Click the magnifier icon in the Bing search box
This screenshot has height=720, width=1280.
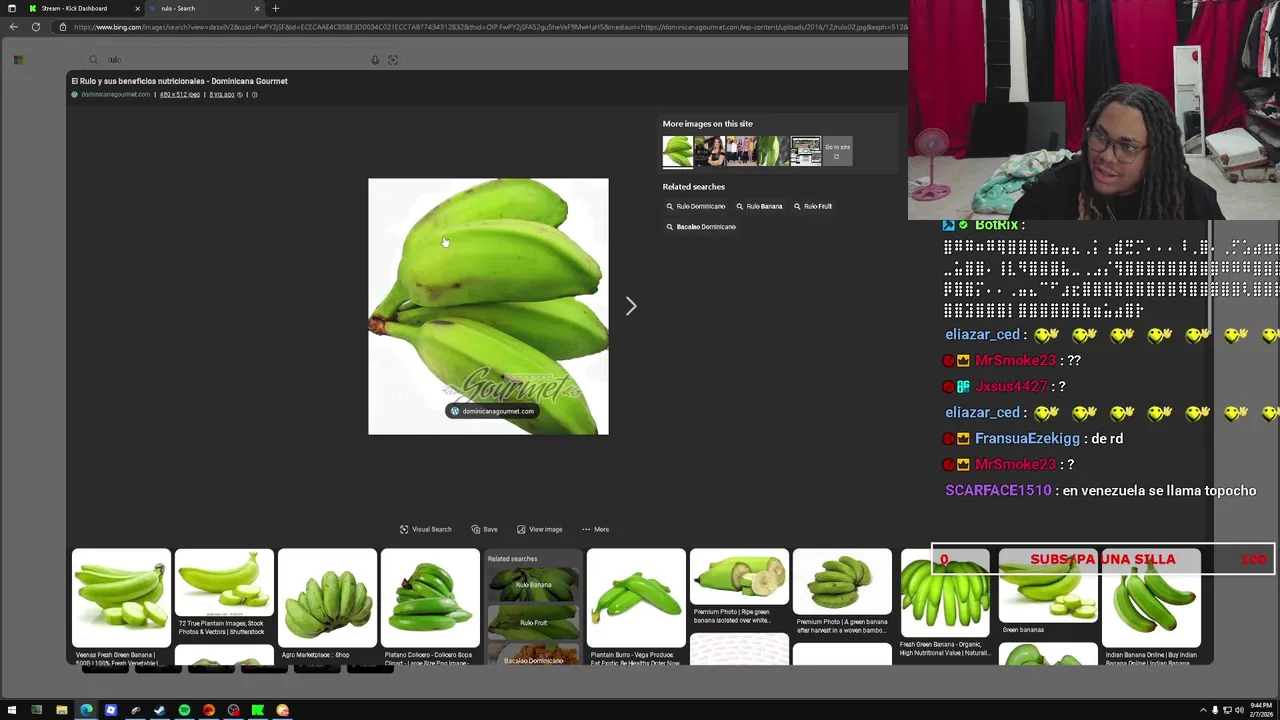[x=93, y=60]
